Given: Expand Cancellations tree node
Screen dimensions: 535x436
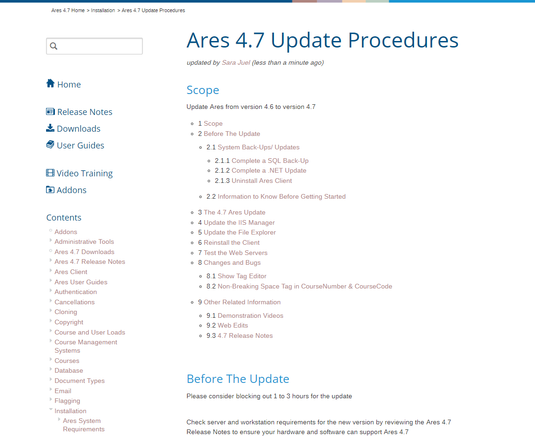Looking at the screenshot, I should click(50, 301).
